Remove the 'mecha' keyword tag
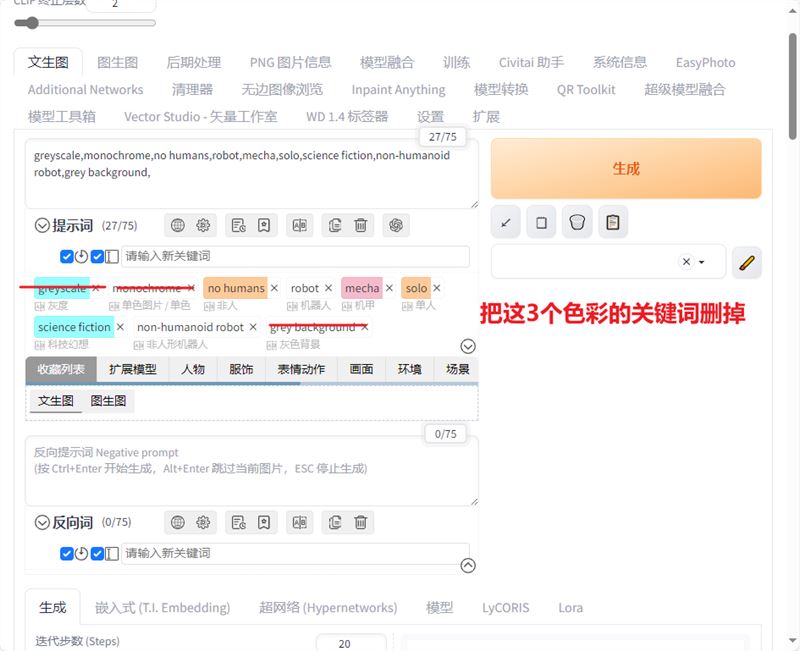Image resolution: width=800 pixels, height=651 pixels. click(389, 288)
